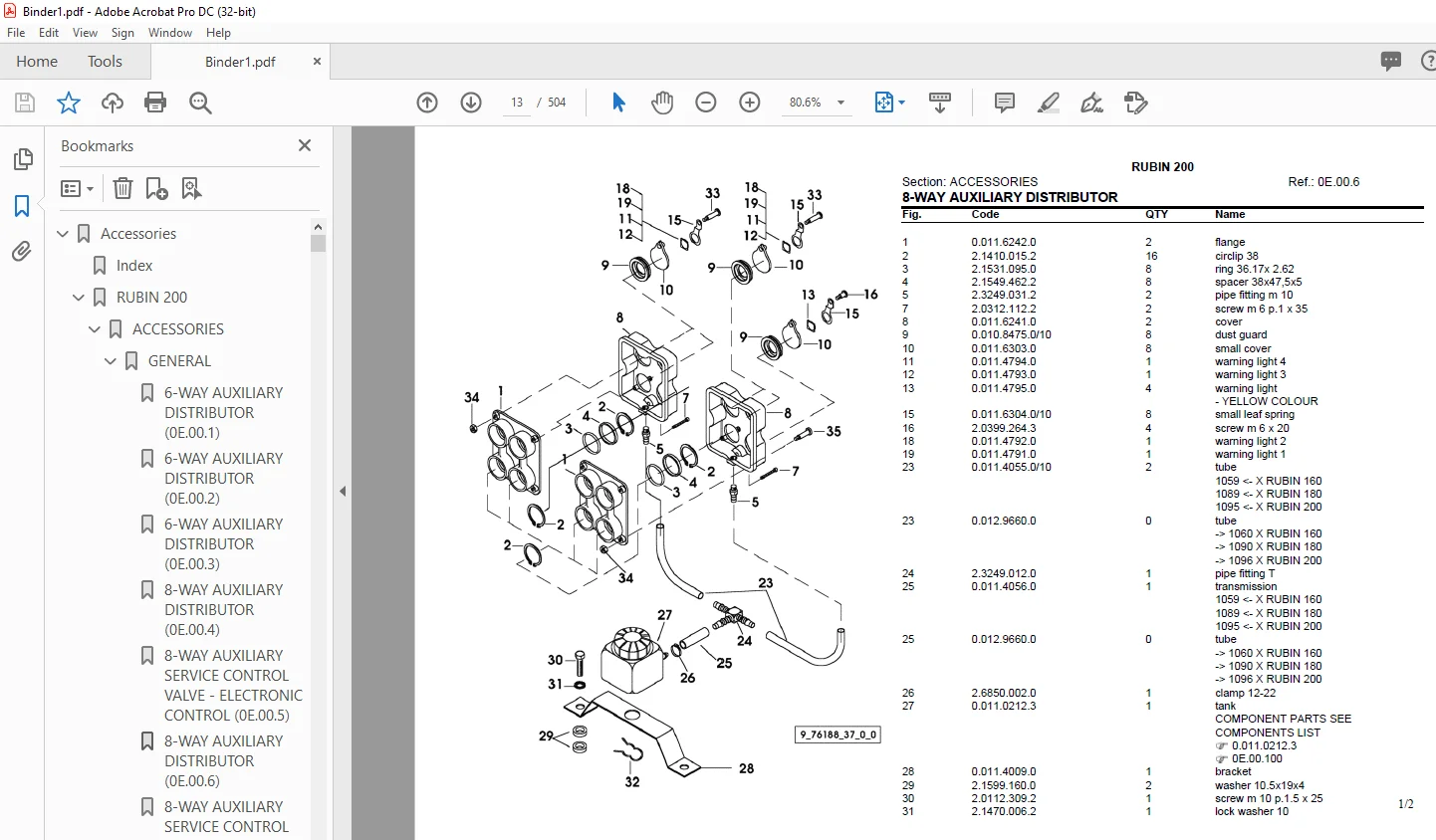Open bookmark 8-WAY AUXILIARY DISTRIBUTOR (0E.00.6)
Screen dimensions: 1436x840
tap(223, 761)
